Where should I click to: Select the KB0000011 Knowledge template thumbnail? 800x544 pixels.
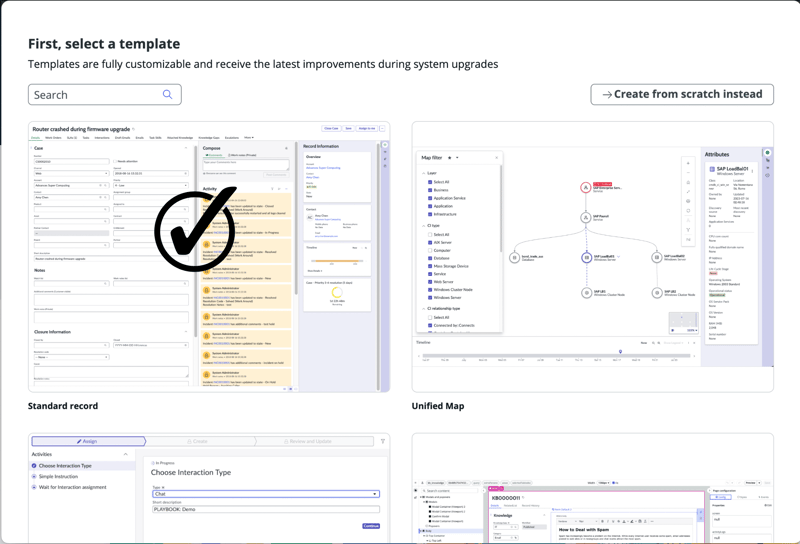[592, 488]
